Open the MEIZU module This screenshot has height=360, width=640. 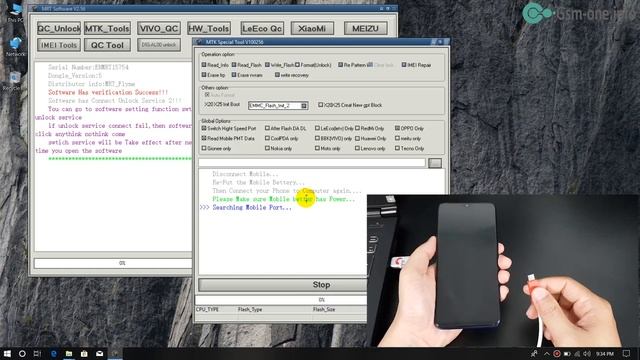[x=366, y=28]
